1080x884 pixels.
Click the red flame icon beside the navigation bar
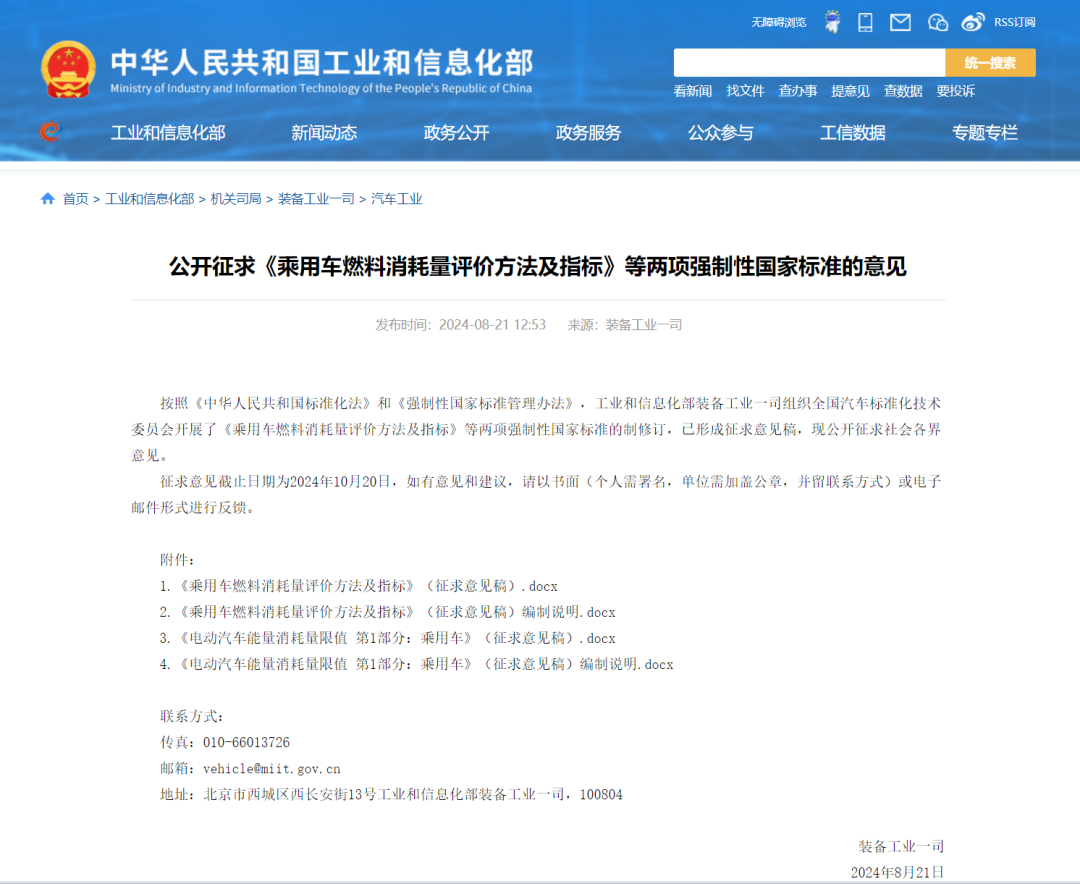point(47,132)
